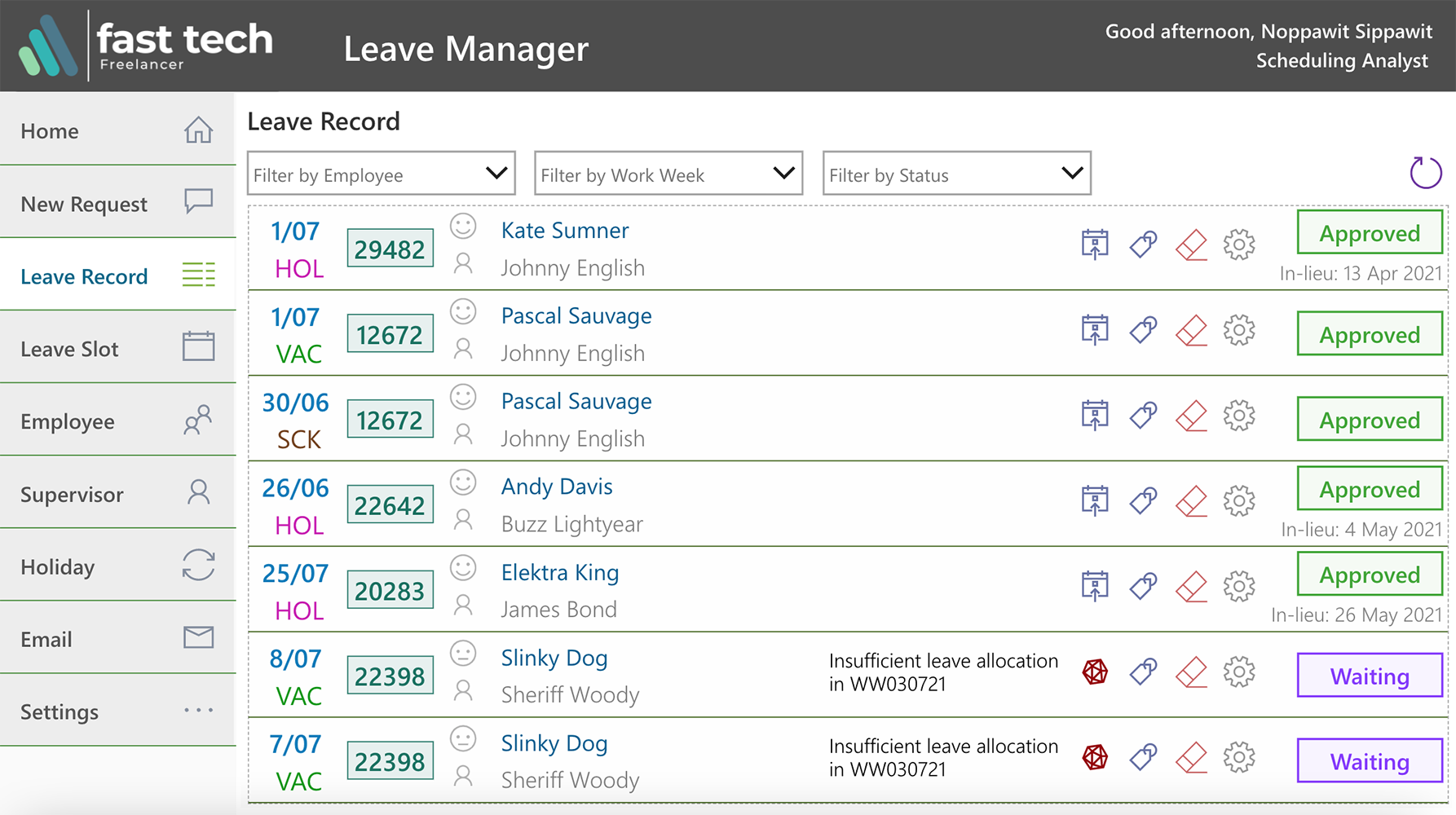Viewport: 1456px width, 815px height.
Task: Open the Filter by Status dropdown
Action: (956, 174)
